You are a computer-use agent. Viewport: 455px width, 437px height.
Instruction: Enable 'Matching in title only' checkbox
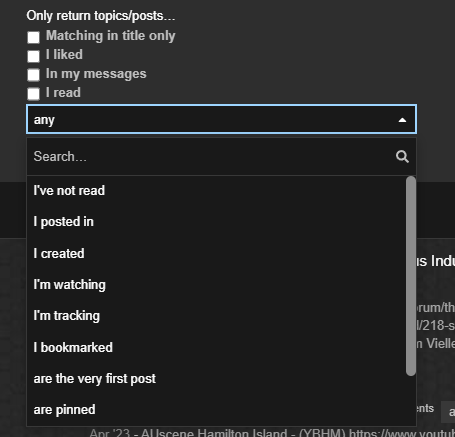coord(33,37)
